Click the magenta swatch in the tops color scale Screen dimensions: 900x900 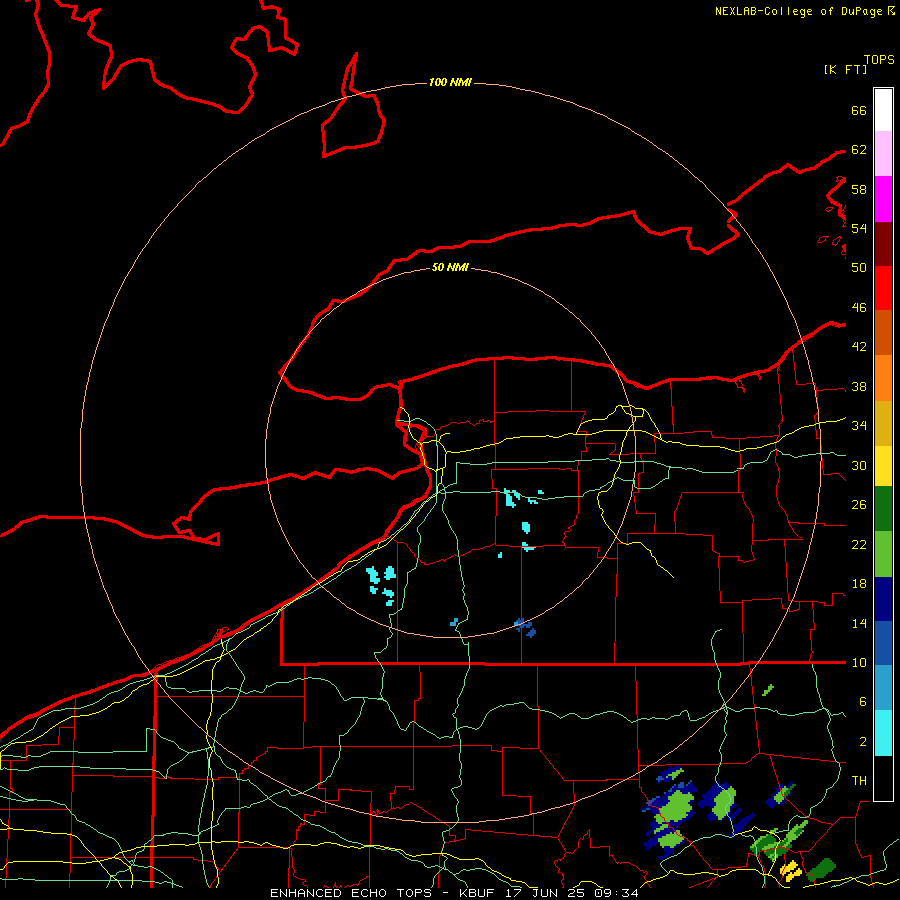click(883, 199)
